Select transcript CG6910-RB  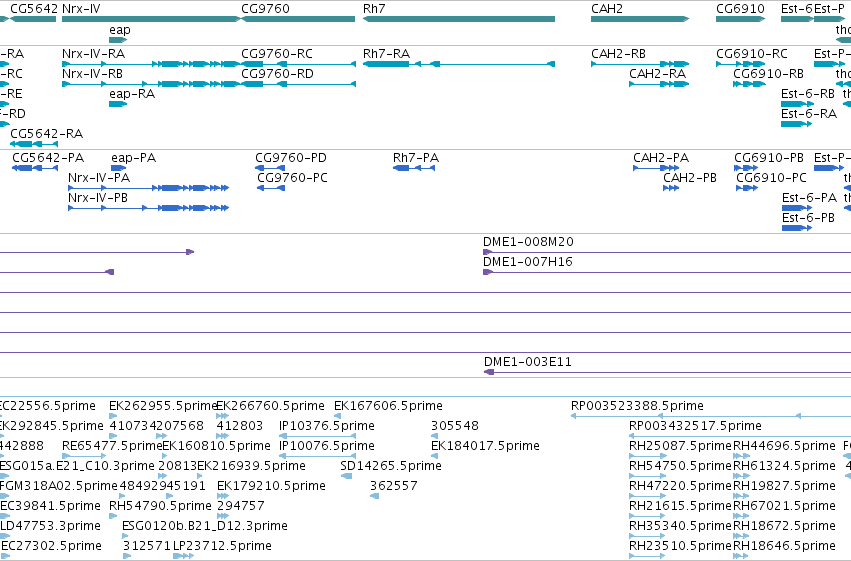(x=749, y=84)
